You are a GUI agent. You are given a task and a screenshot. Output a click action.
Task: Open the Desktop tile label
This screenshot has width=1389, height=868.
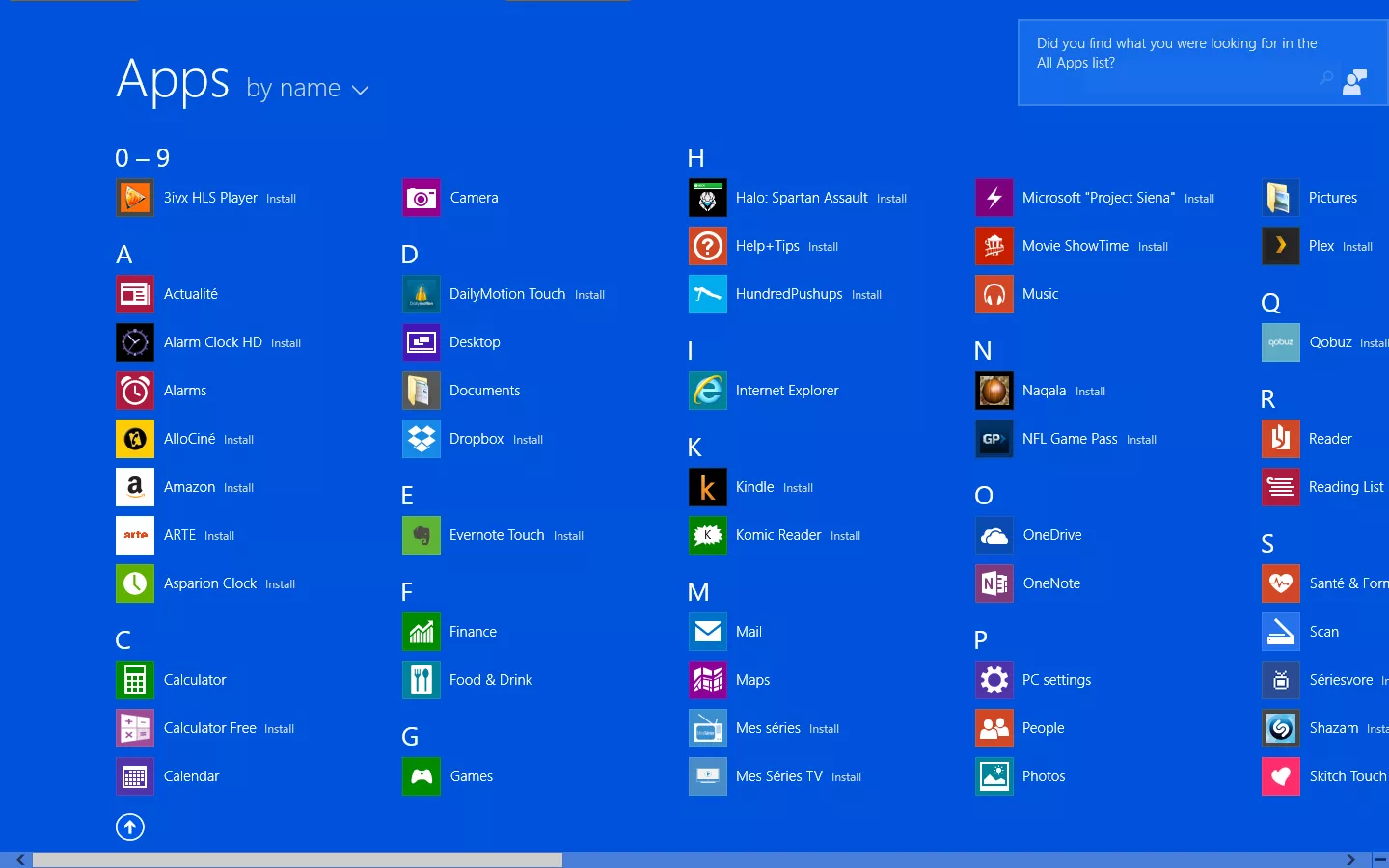(475, 342)
